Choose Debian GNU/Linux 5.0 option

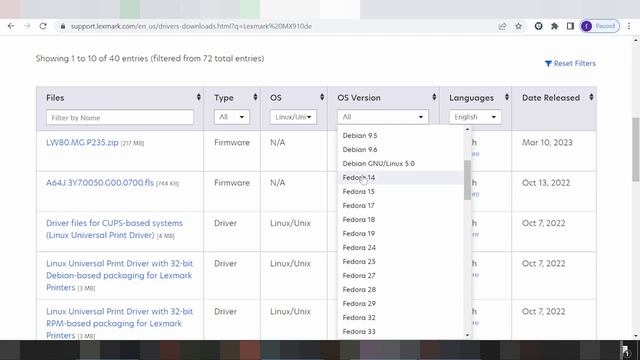coord(401,163)
